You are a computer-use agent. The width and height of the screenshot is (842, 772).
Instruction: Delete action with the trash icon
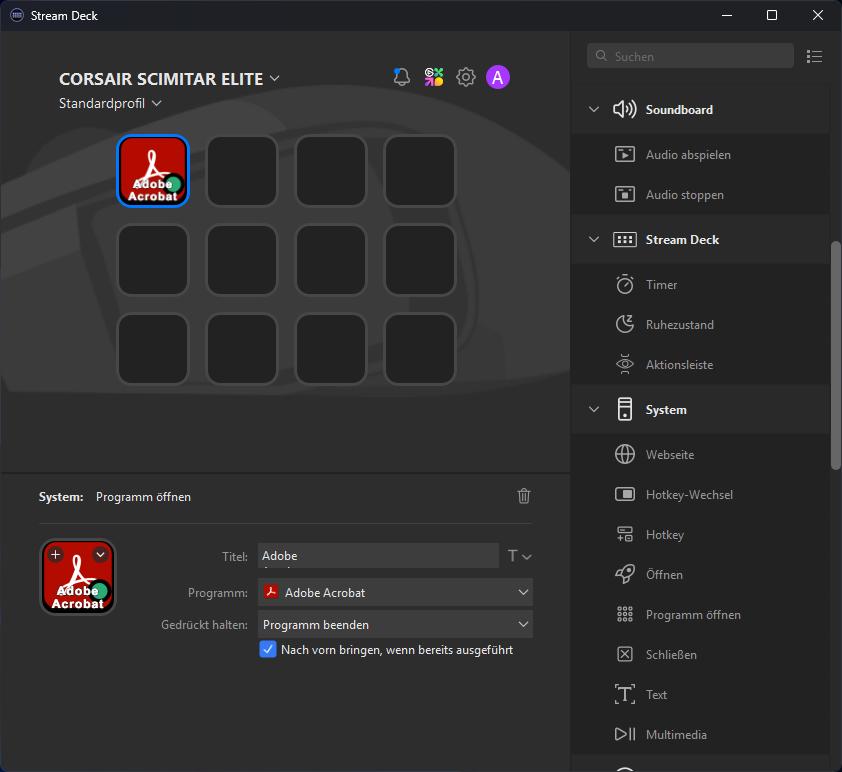tap(524, 496)
